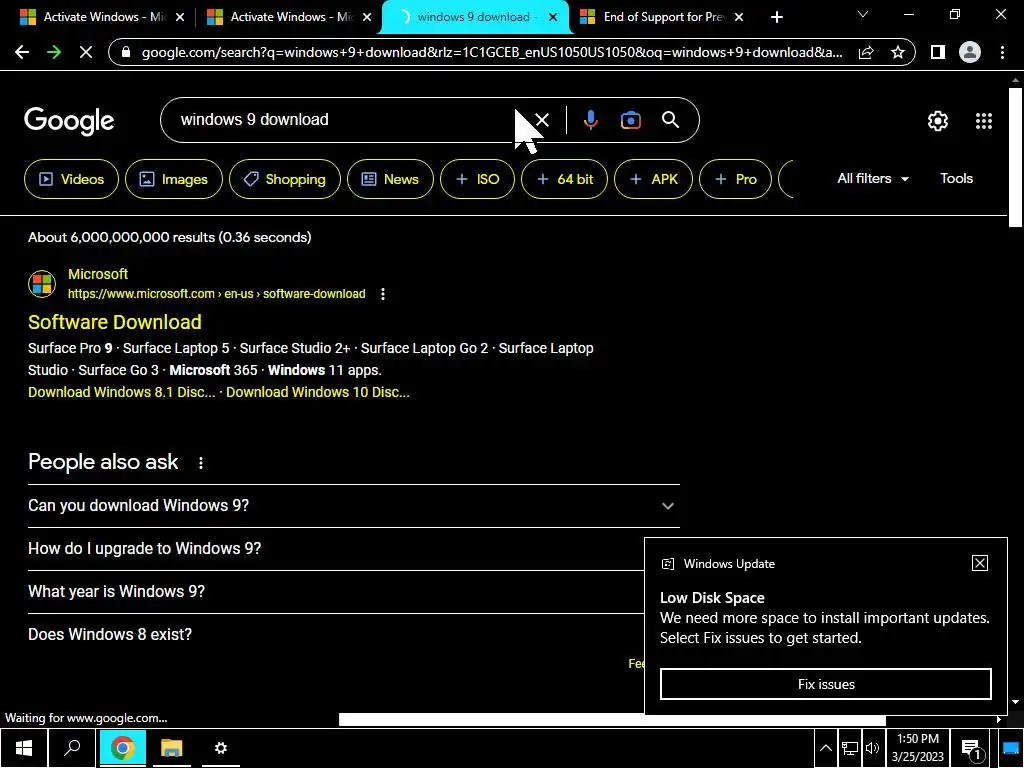This screenshot has width=1024, height=768.
Task: Filter results by Videos
Action: pos(71,179)
